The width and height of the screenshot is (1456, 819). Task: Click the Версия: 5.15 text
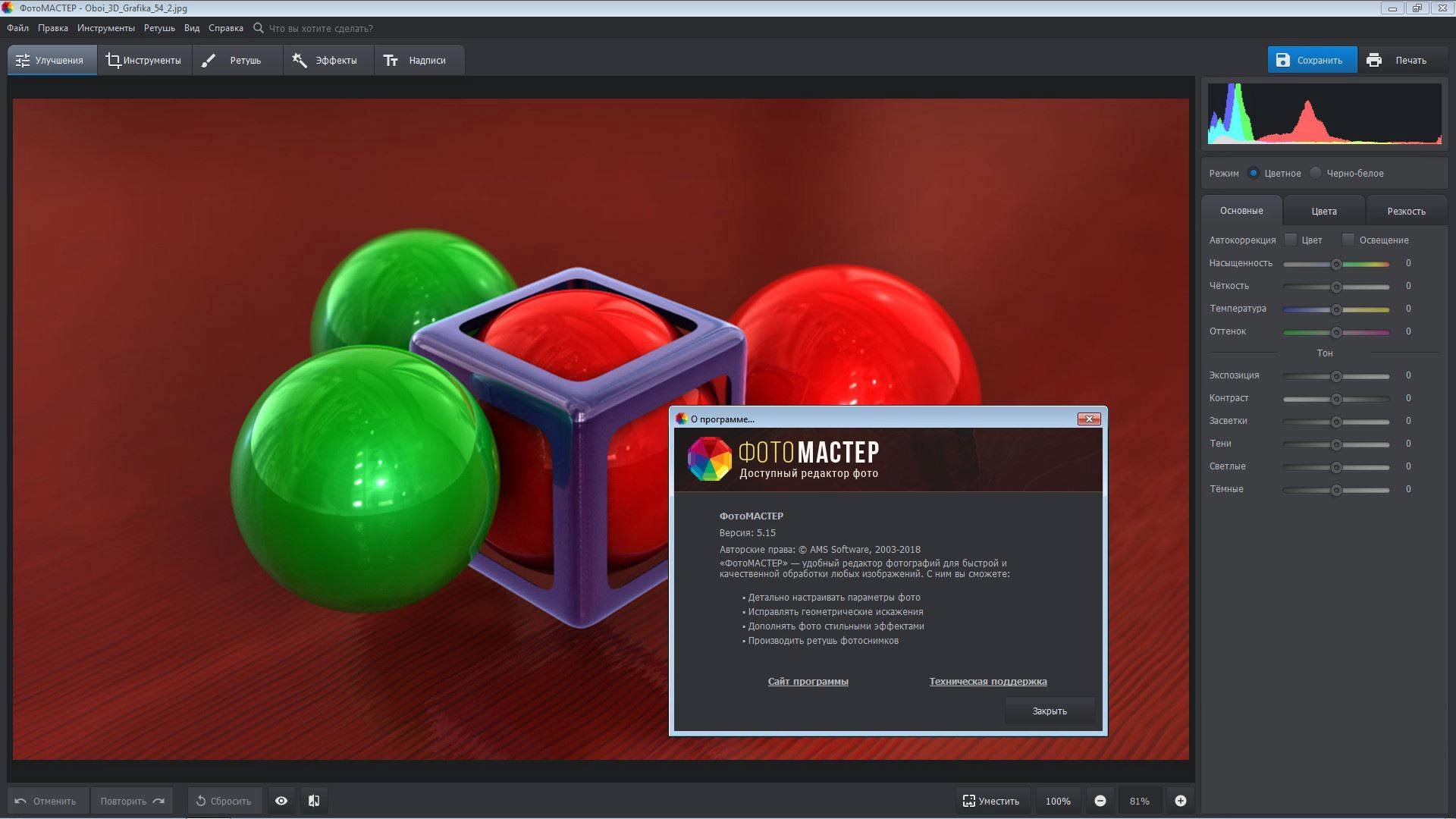747,532
